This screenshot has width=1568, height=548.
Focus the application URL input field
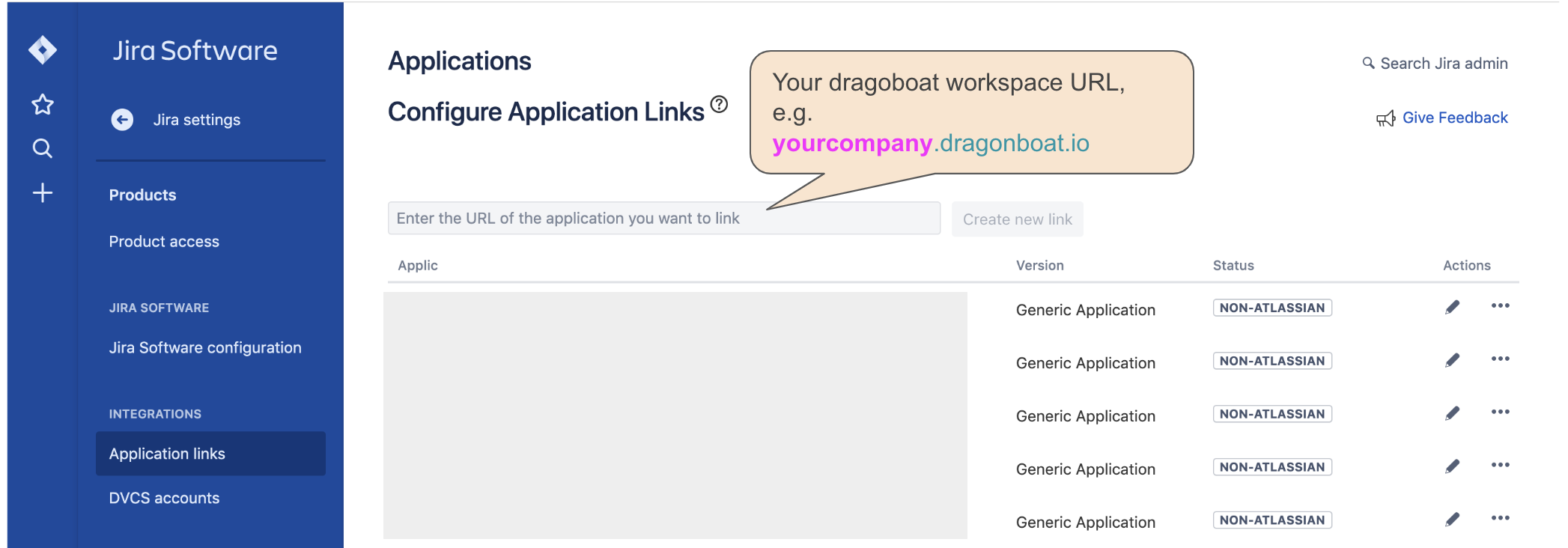pos(663,218)
